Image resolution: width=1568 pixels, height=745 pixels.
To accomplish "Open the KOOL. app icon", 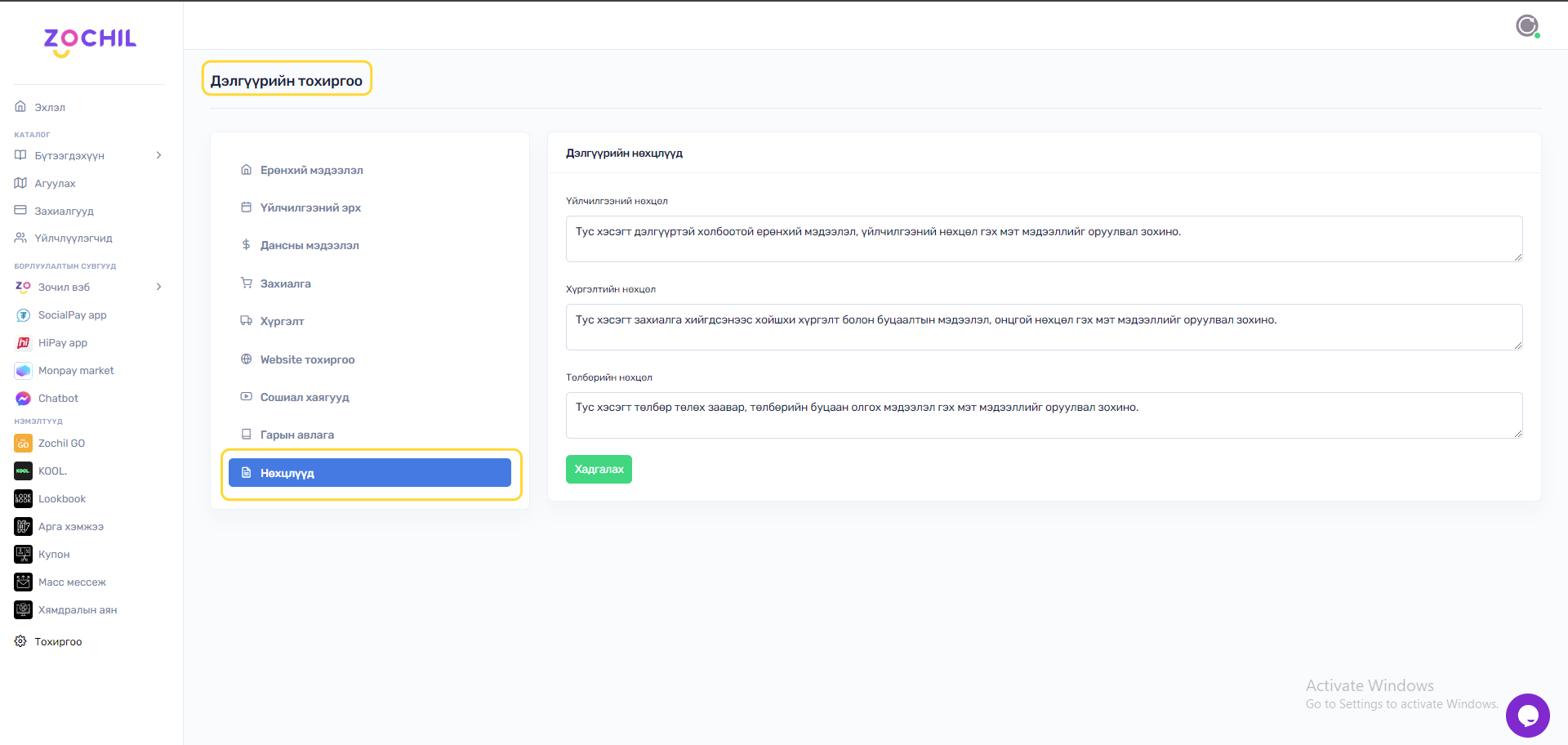I will click(x=23, y=471).
